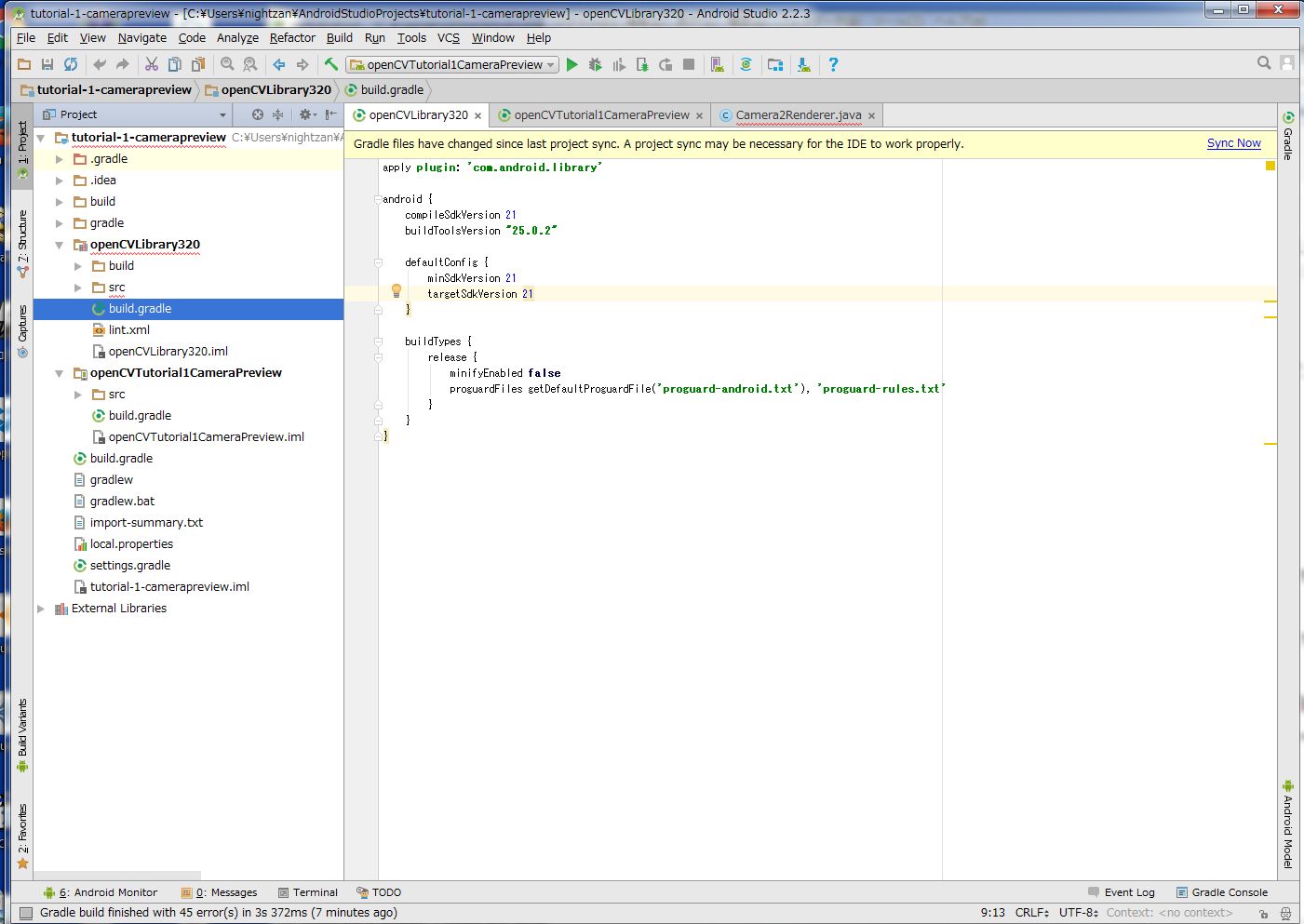Click the Search Everywhere magnifier icon

(1264, 62)
